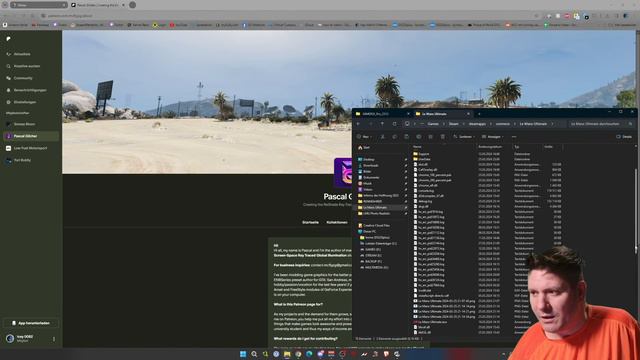Select Low Fuel Motorsport membership
Image resolution: width=640 pixels, height=360 pixels.
[x=31, y=148]
